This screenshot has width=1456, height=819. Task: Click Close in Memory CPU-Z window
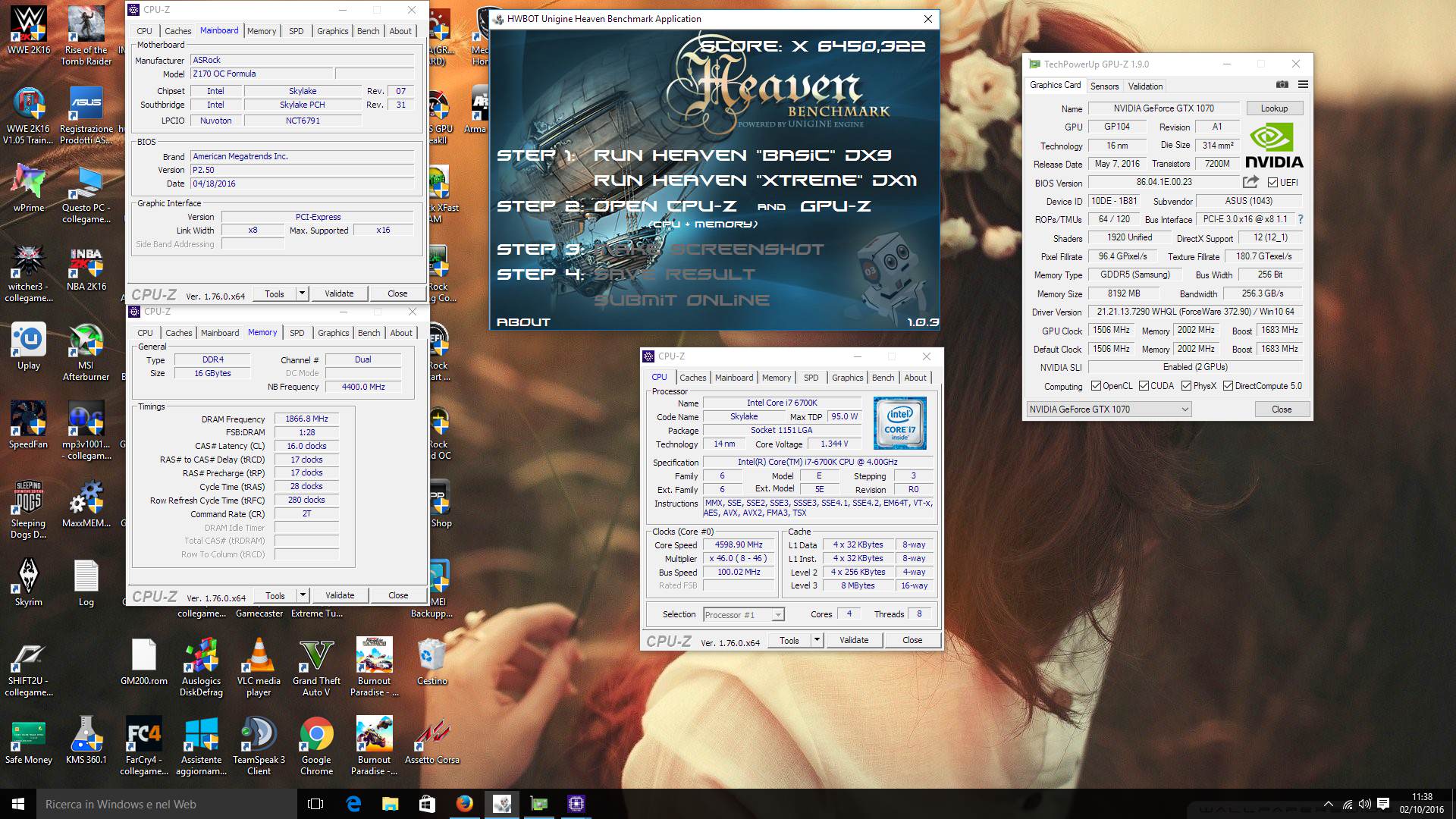click(398, 595)
